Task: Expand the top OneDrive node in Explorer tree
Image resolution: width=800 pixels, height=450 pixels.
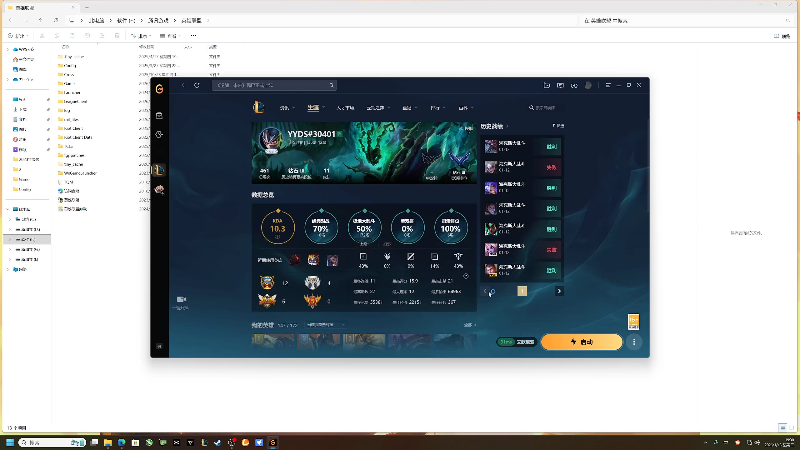Action: pos(8,49)
